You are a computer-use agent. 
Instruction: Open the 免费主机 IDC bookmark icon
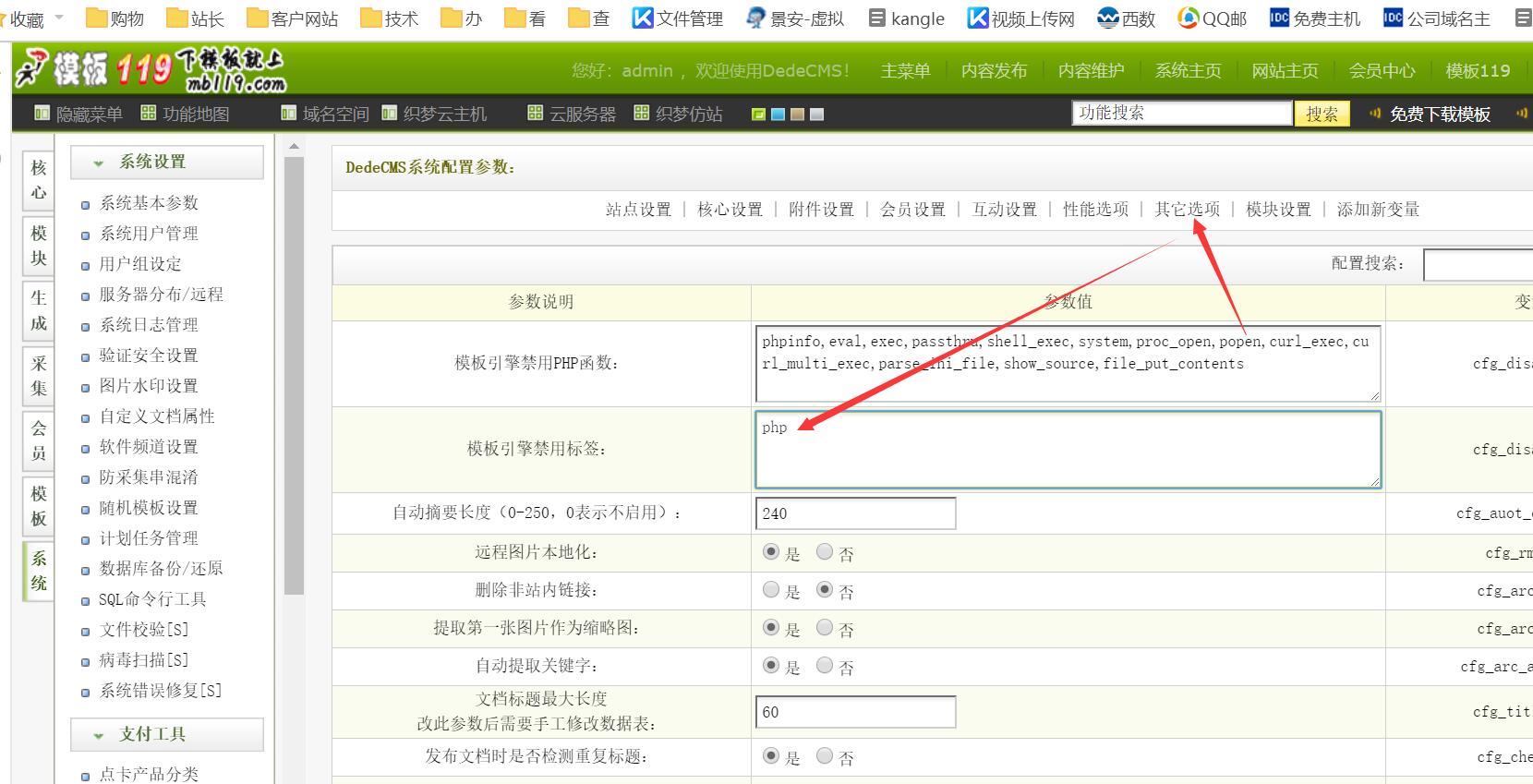1279,18
